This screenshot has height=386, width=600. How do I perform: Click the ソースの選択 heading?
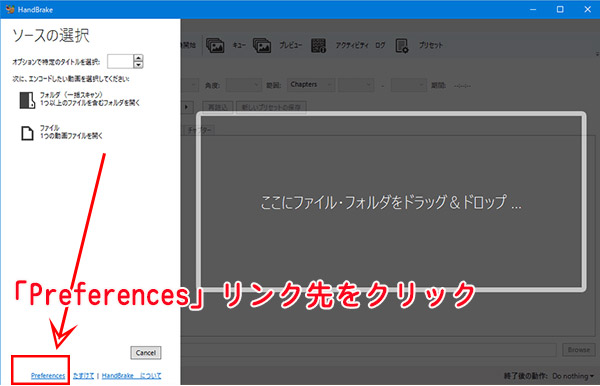51,36
